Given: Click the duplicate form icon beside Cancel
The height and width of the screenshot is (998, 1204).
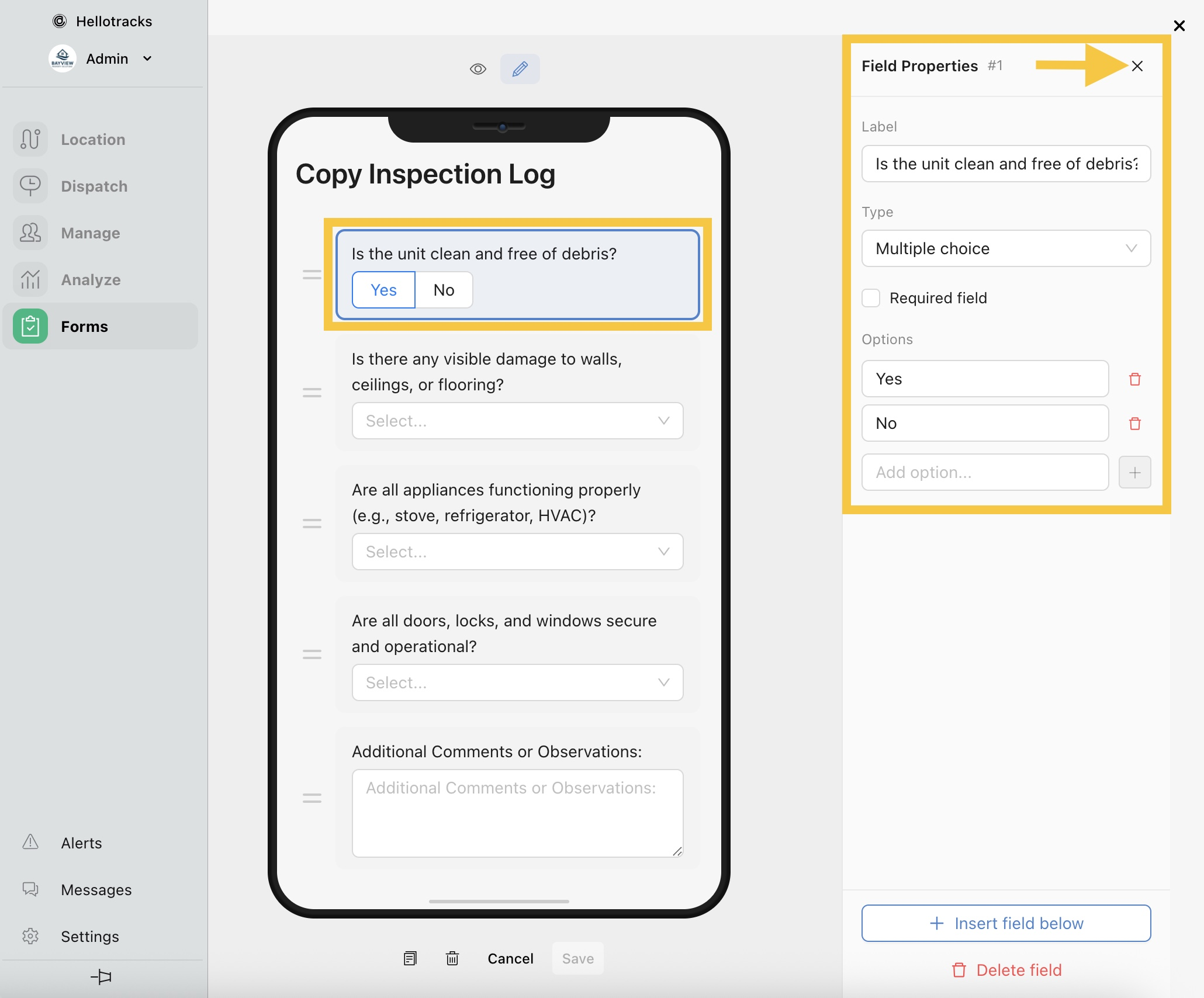Looking at the screenshot, I should tap(410, 958).
